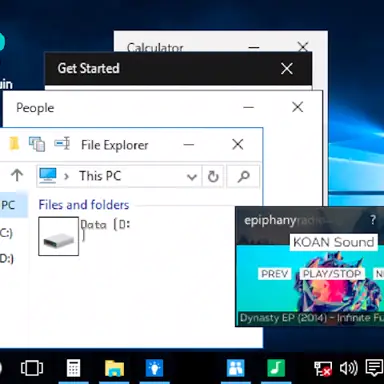Minimize the Calculator window
This screenshot has height=384, width=384.
(254, 47)
